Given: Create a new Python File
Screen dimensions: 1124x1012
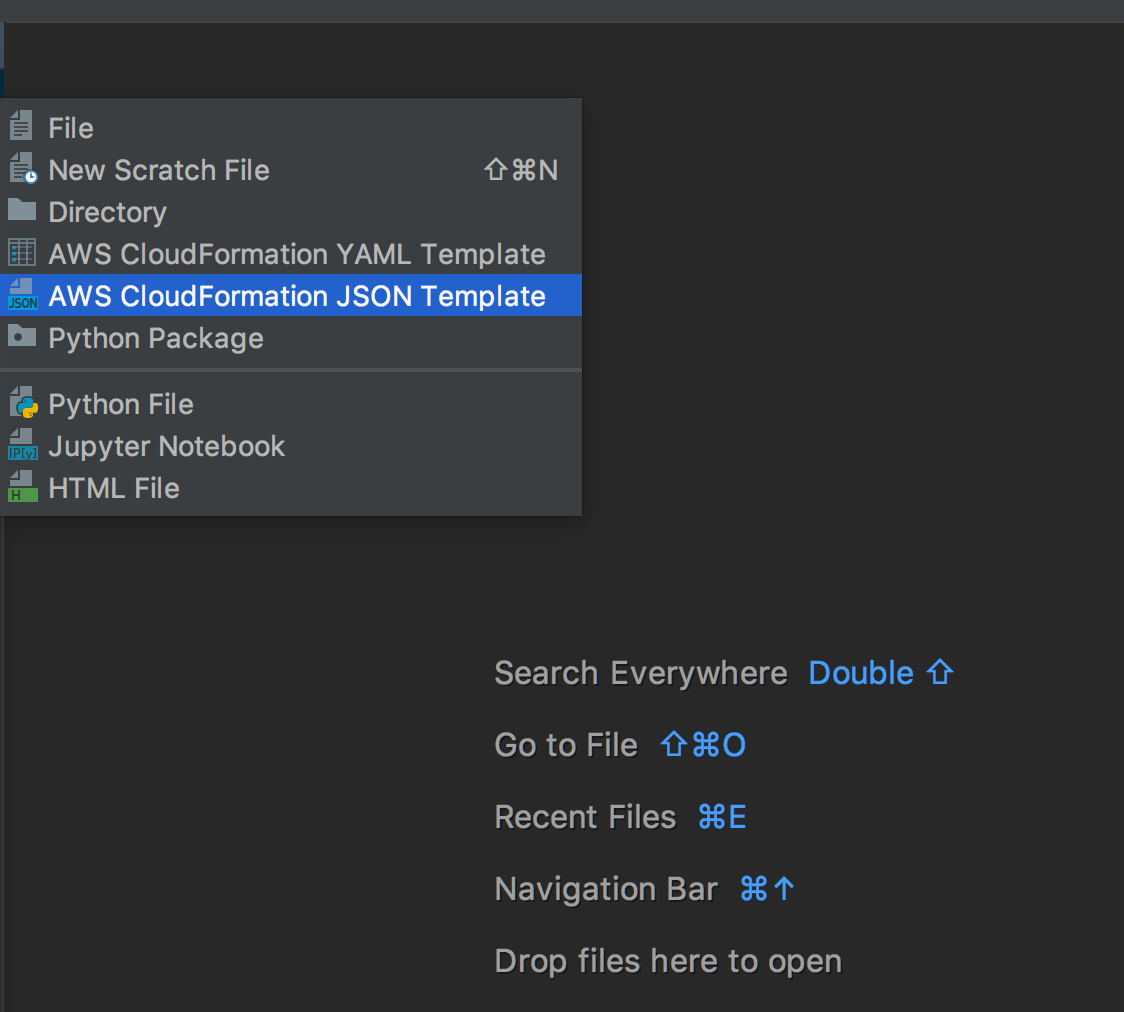Looking at the screenshot, I should pyautogui.click(x=290, y=404).
